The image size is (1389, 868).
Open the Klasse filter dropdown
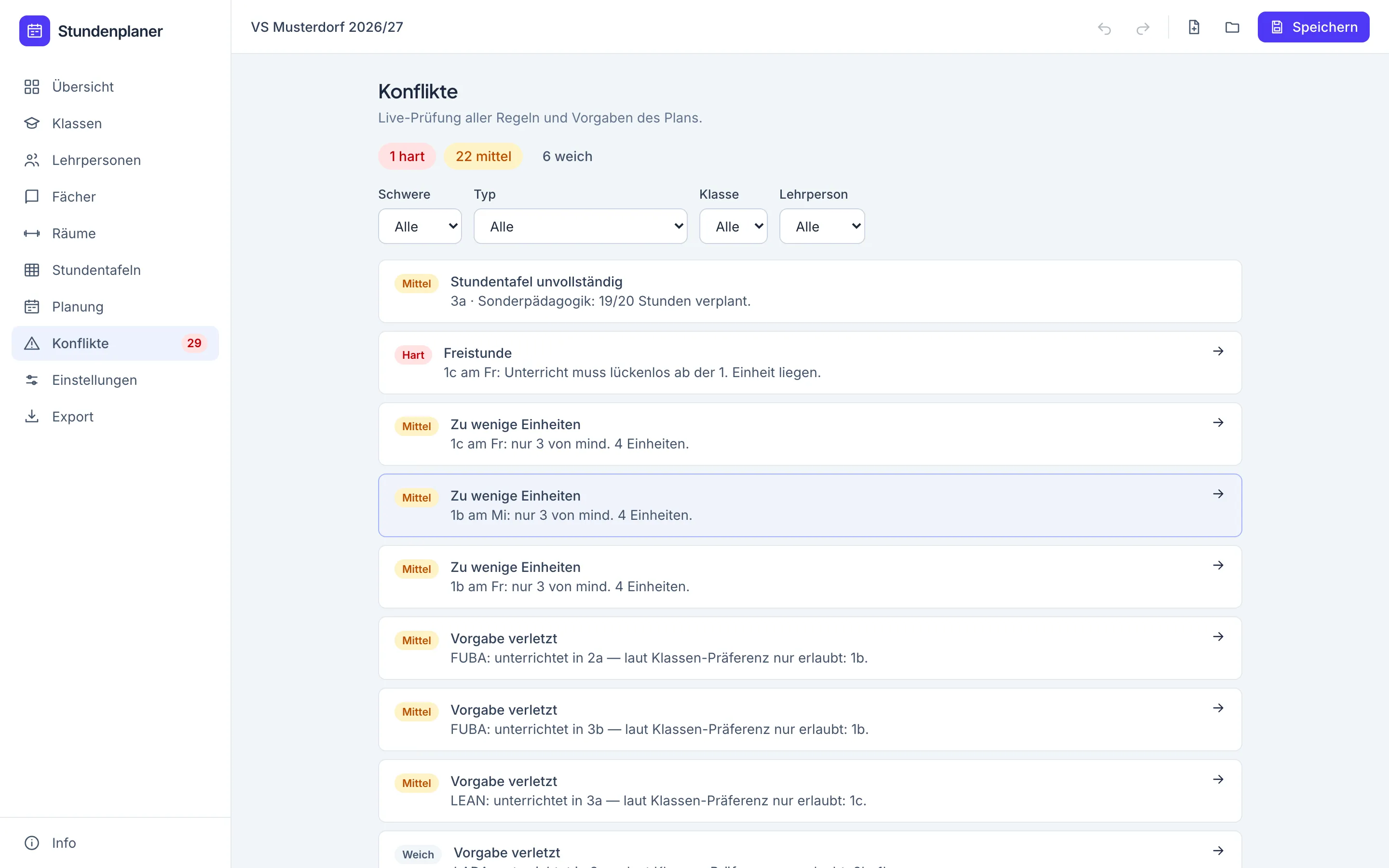click(733, 226)
